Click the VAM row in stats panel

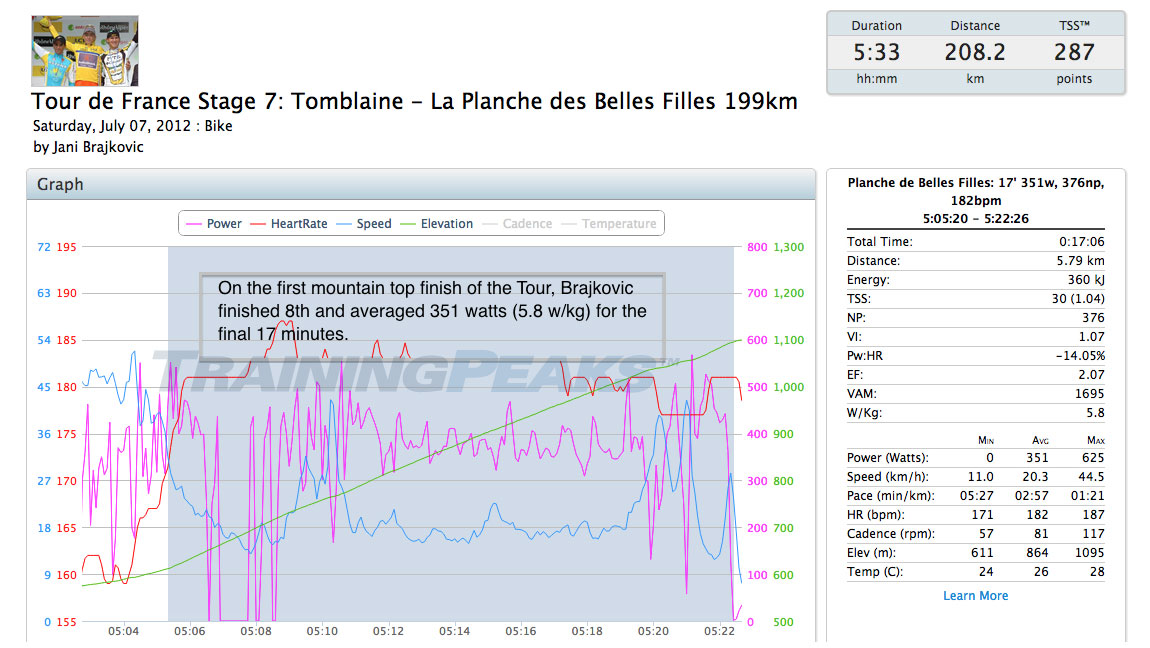[975, 394]
